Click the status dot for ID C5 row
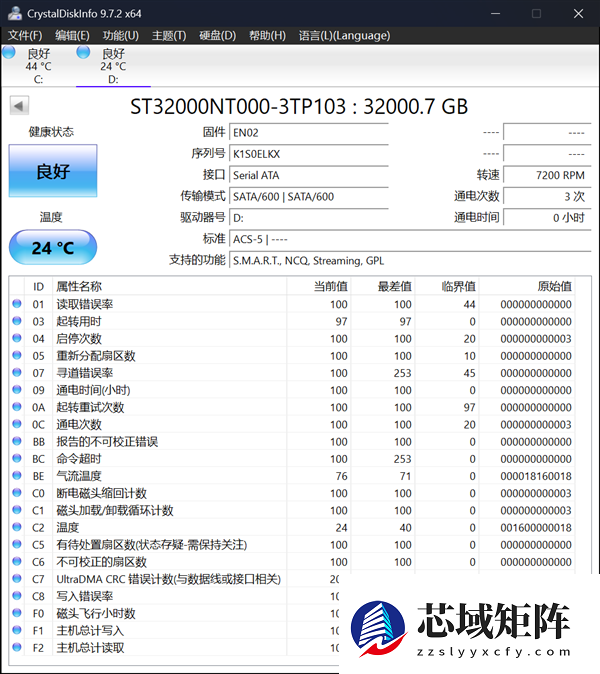The width and height of the screenshot is (600, 674). 17,545
